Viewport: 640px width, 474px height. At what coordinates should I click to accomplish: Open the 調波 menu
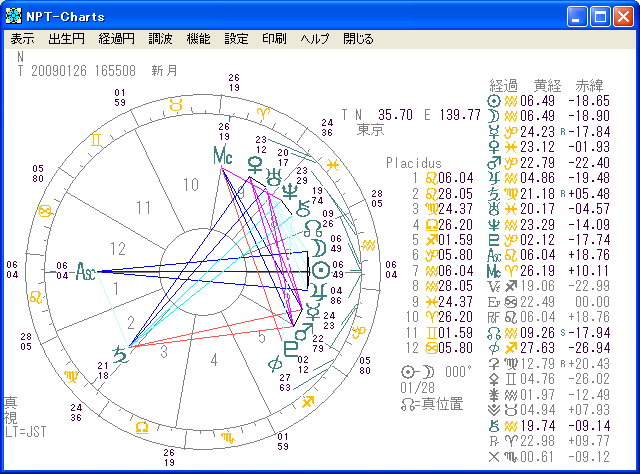pos(160,39)
